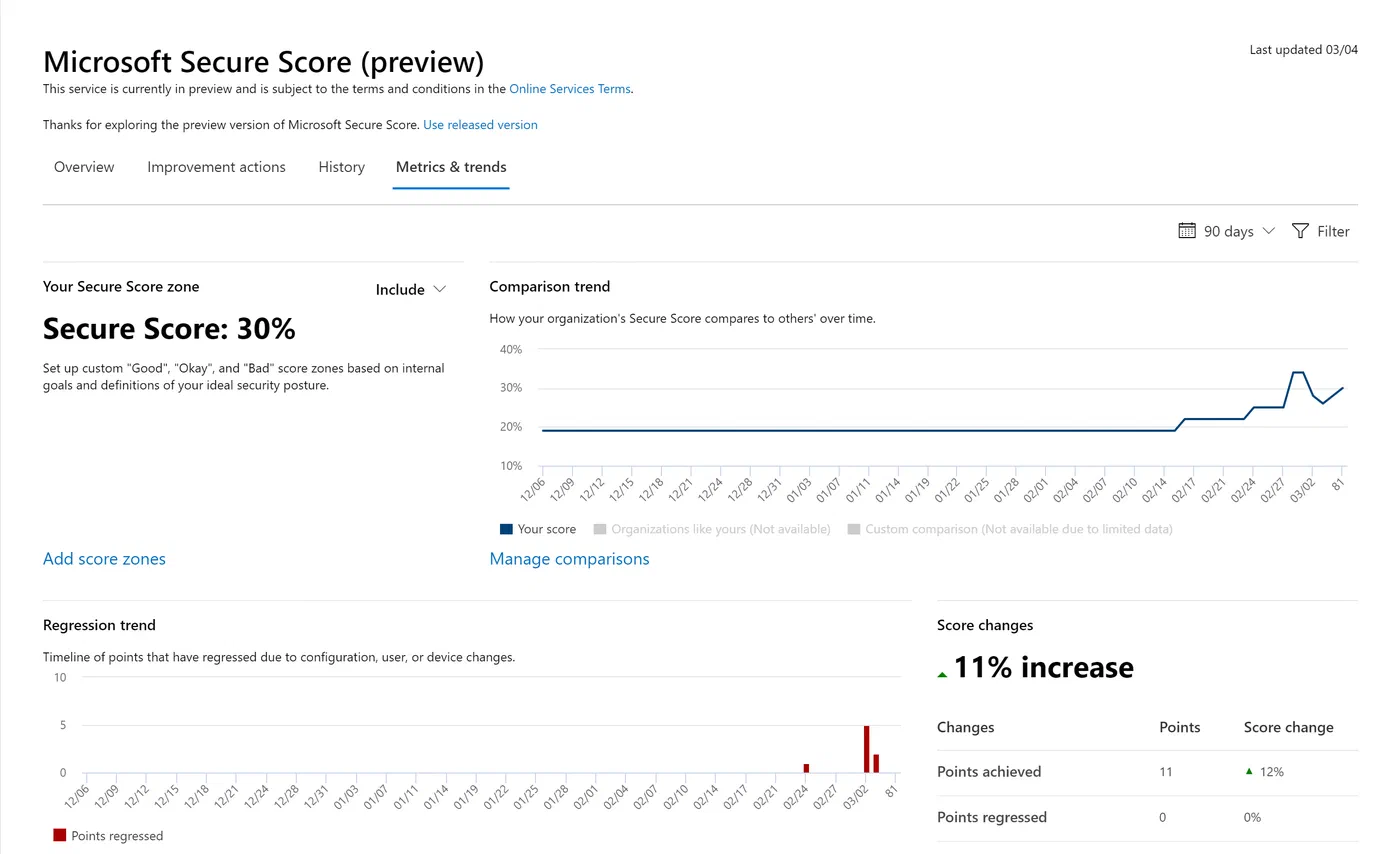The width and height of the screenshot is (1400, 854).
Task: Click the green increase triangle beside 11% increase
Action: [x=942, y=675]
